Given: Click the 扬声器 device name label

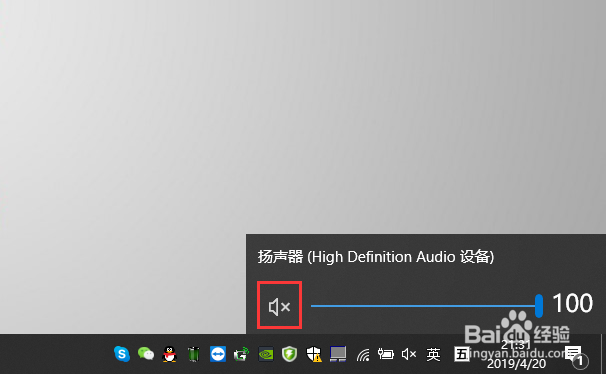Looking at the screenshot, I should [x=376, y=257].
